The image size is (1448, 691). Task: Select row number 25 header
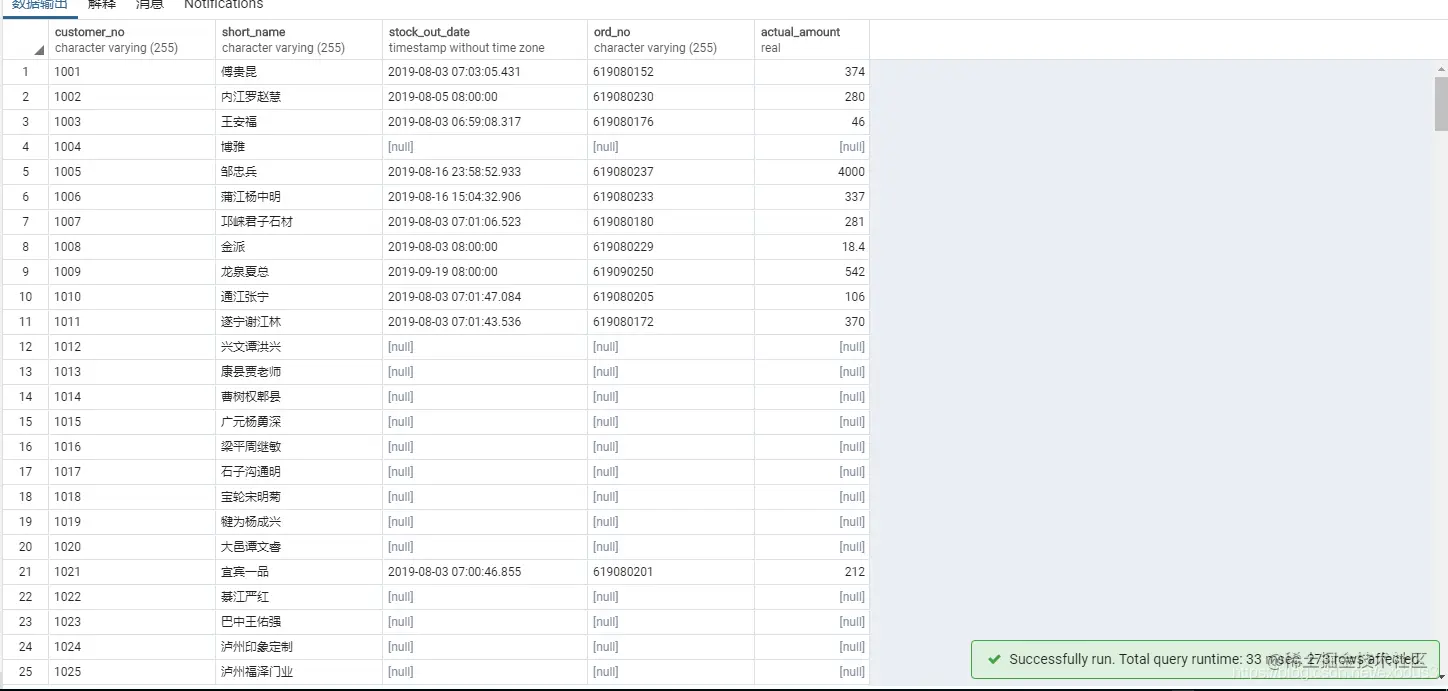[25, 672]
